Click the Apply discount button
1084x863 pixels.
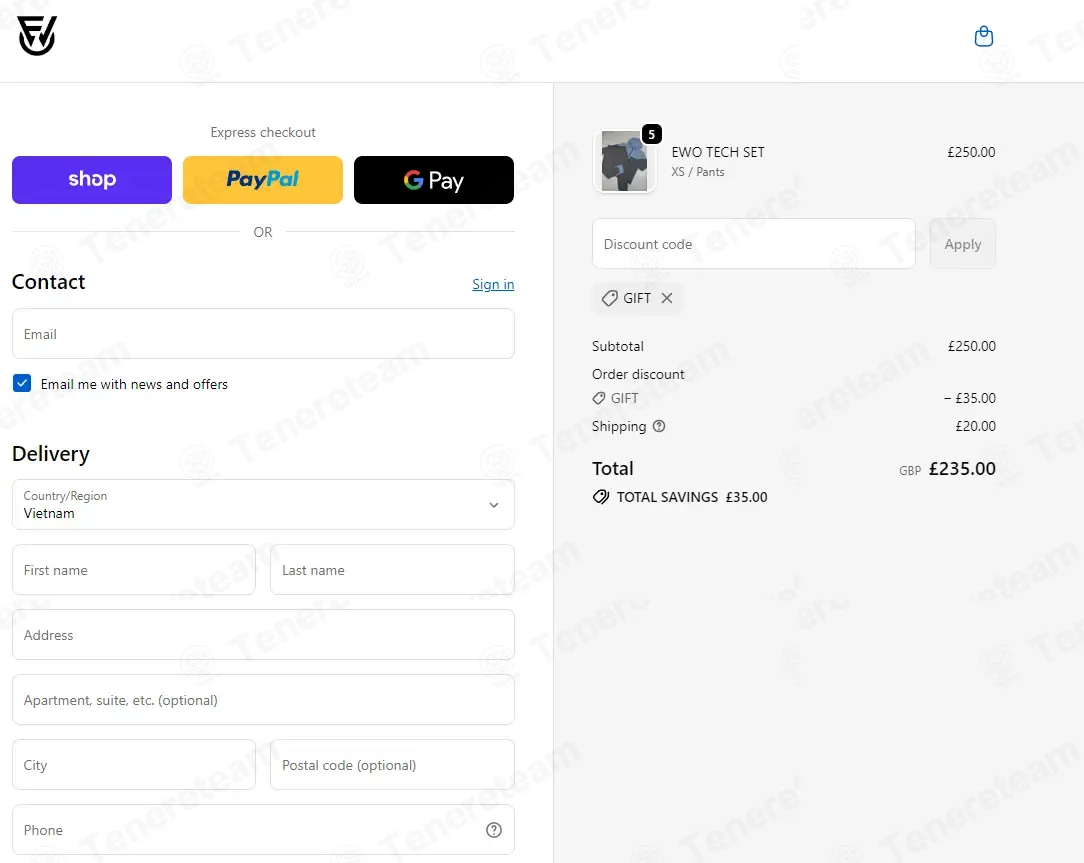(x=962, y=244)
